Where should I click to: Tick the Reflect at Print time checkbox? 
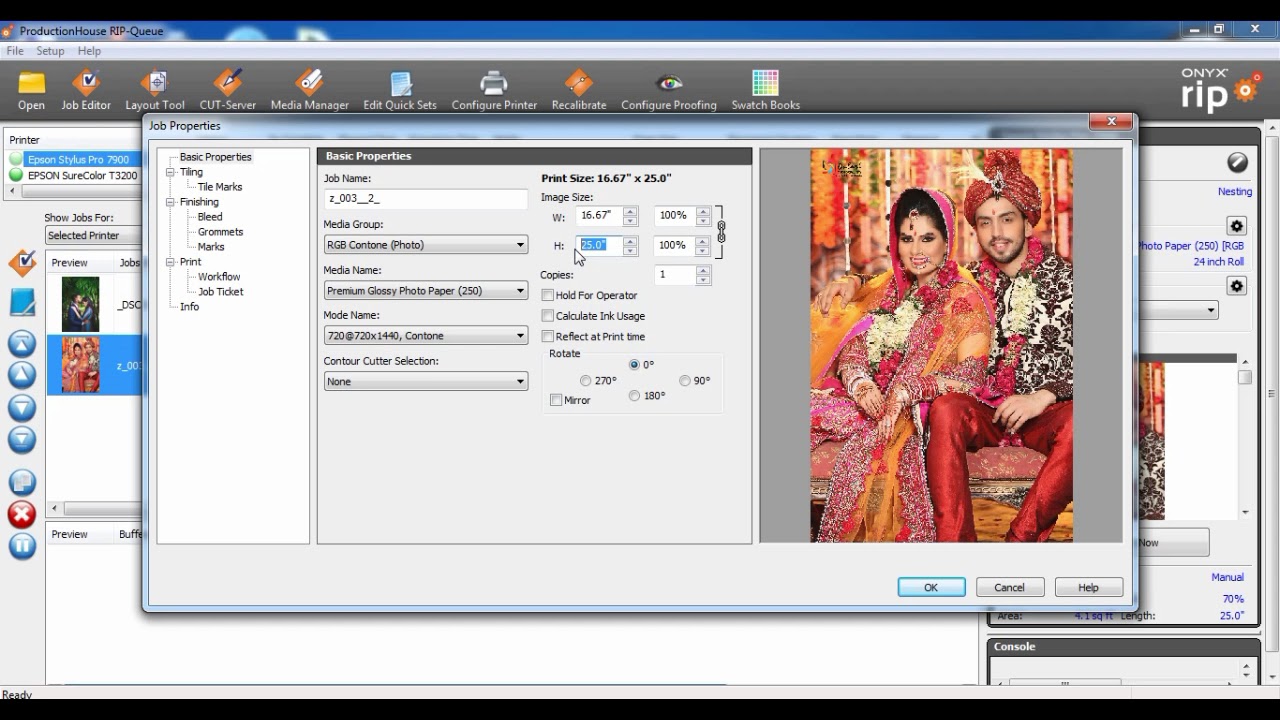[x=547, y=337]
